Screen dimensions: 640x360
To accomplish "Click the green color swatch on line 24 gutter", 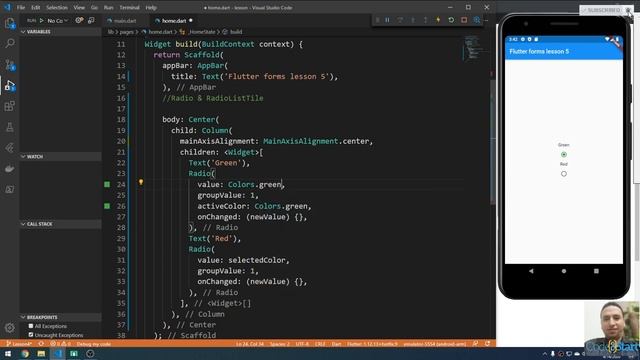I will click(x=107, y=184).
